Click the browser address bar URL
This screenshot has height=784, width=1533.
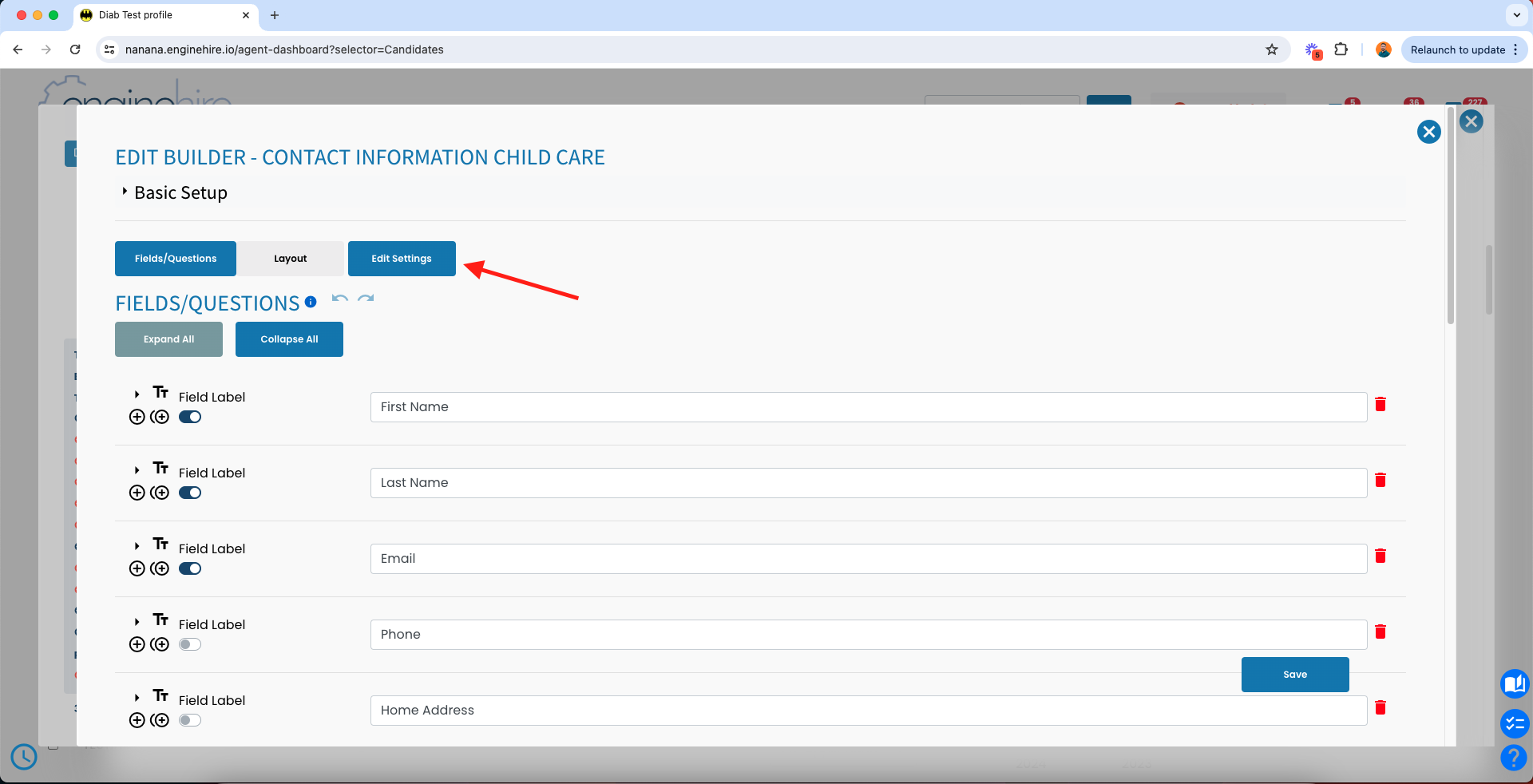(x=284, y=49)
